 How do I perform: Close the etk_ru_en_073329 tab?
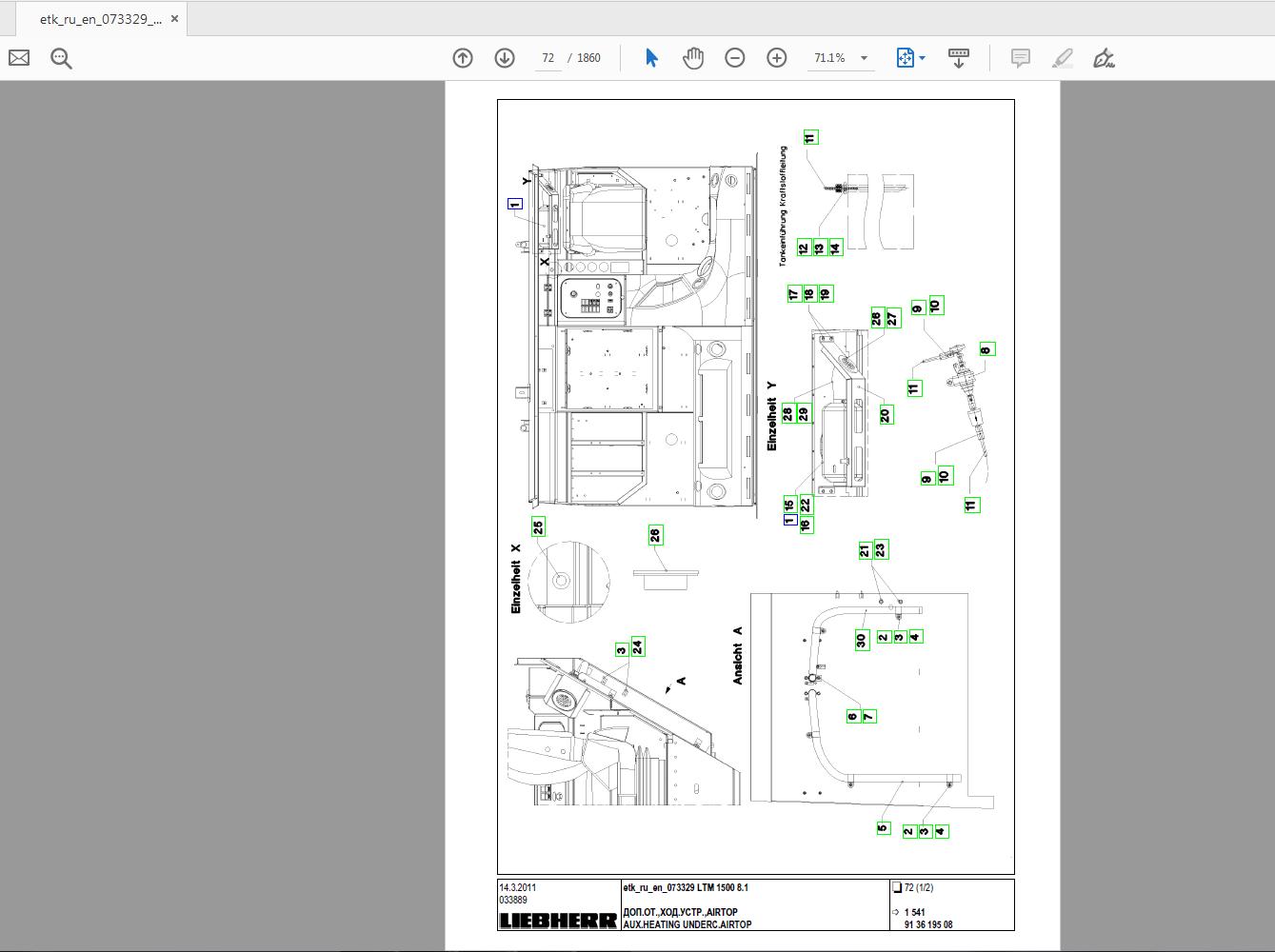point(174,19)
